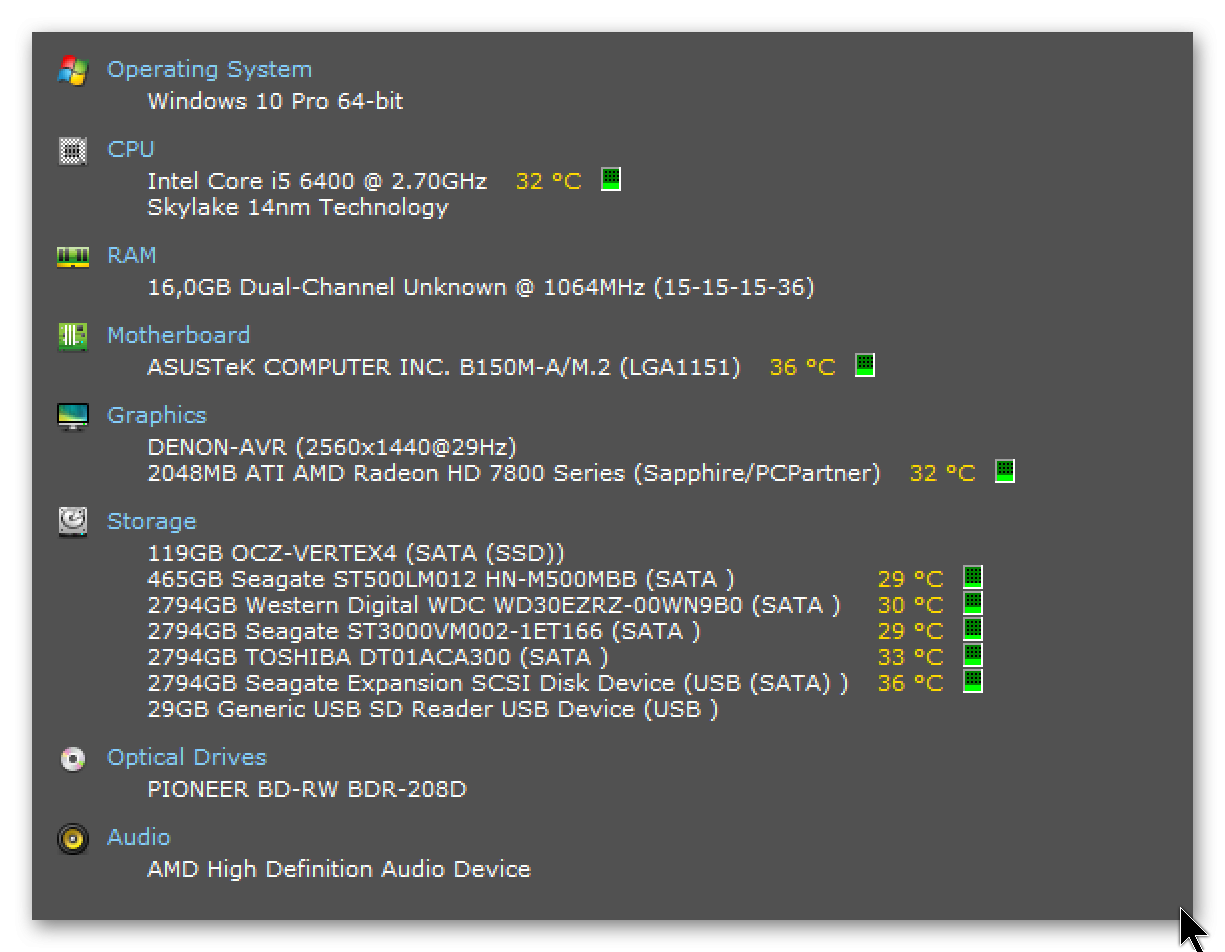The height and width of the screenshot is (952, 1225).
Task: Select the Storage section heading
Action: [151, 522]
